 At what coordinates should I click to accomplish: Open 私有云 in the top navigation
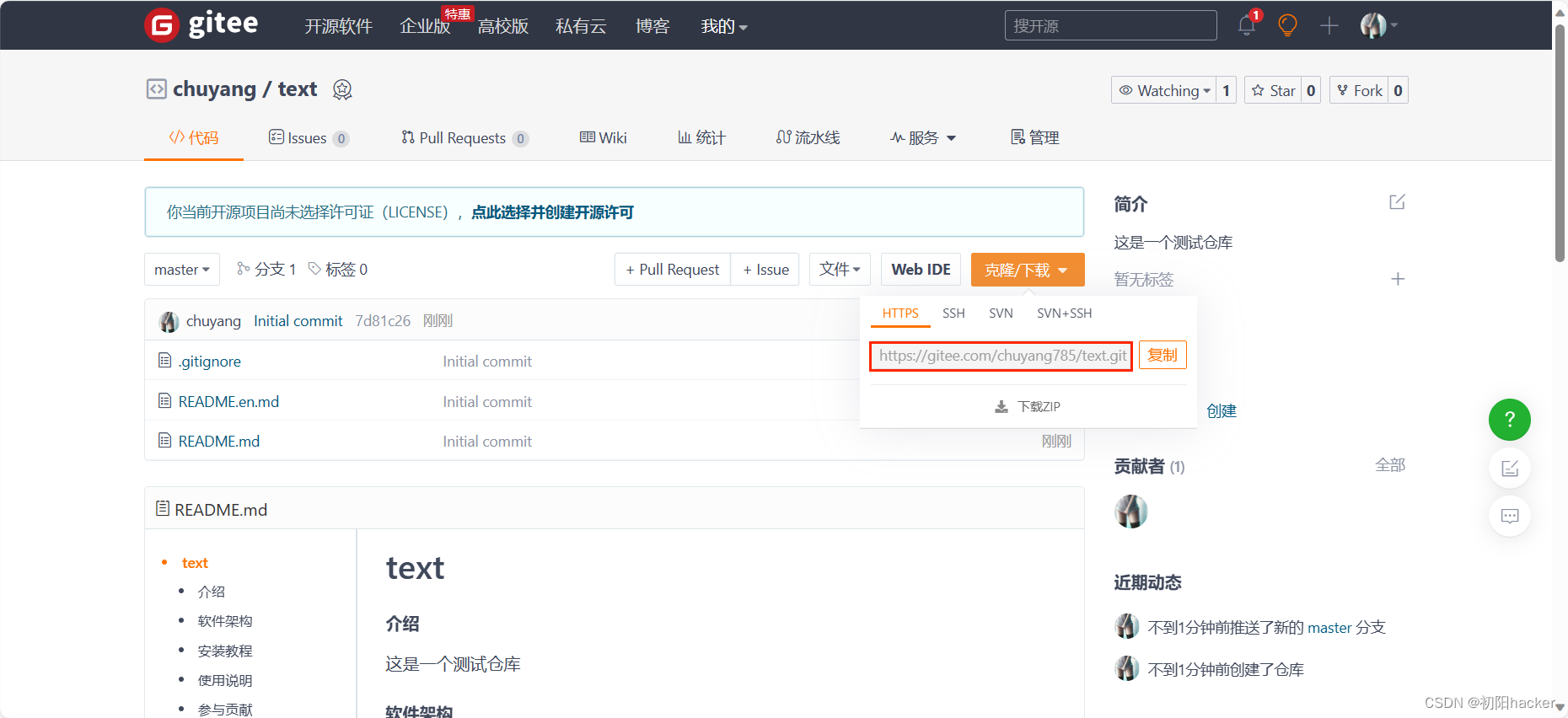(x=581, y=26)
